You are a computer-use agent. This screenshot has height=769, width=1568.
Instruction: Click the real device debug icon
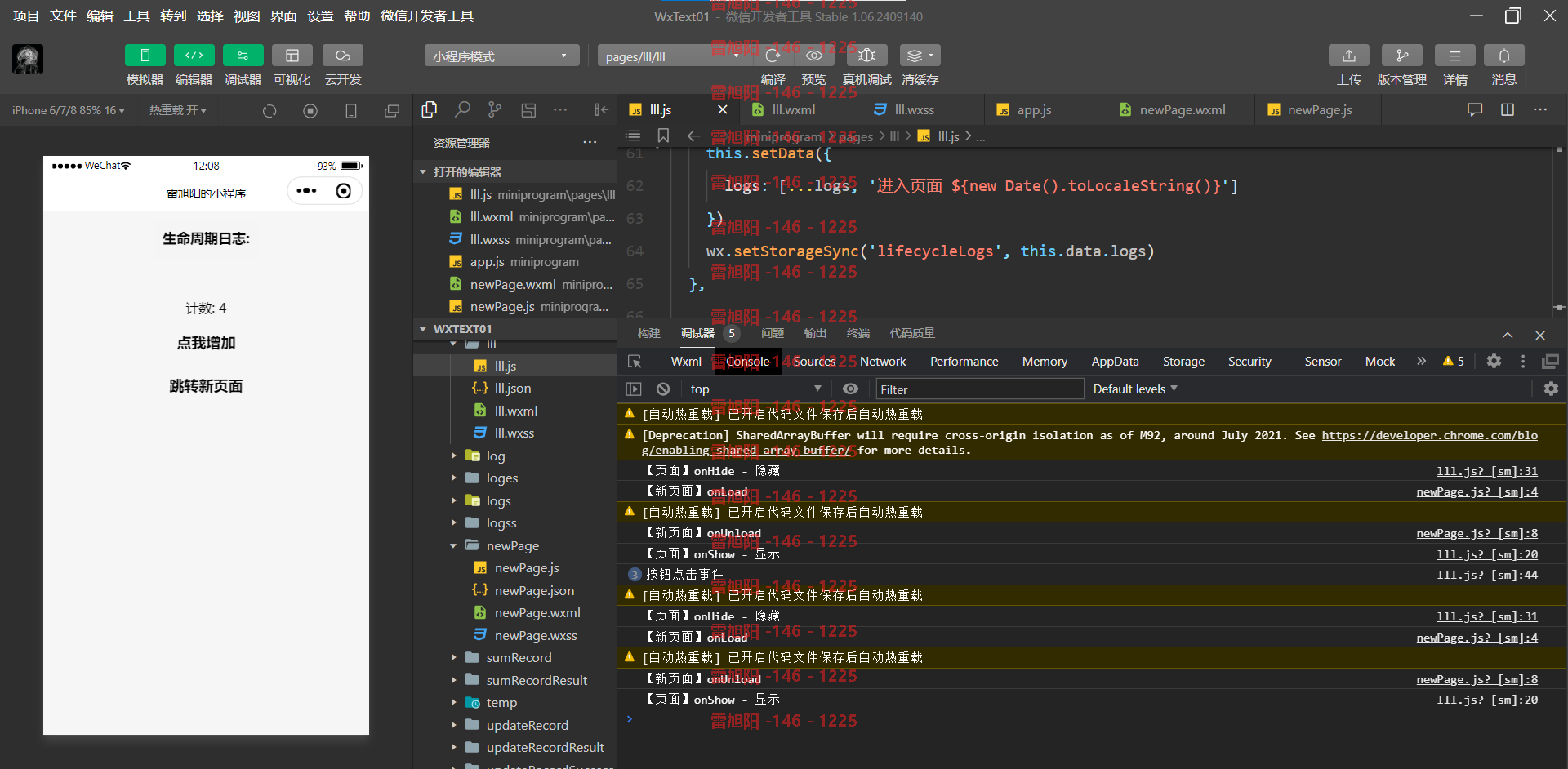point(866,56)
